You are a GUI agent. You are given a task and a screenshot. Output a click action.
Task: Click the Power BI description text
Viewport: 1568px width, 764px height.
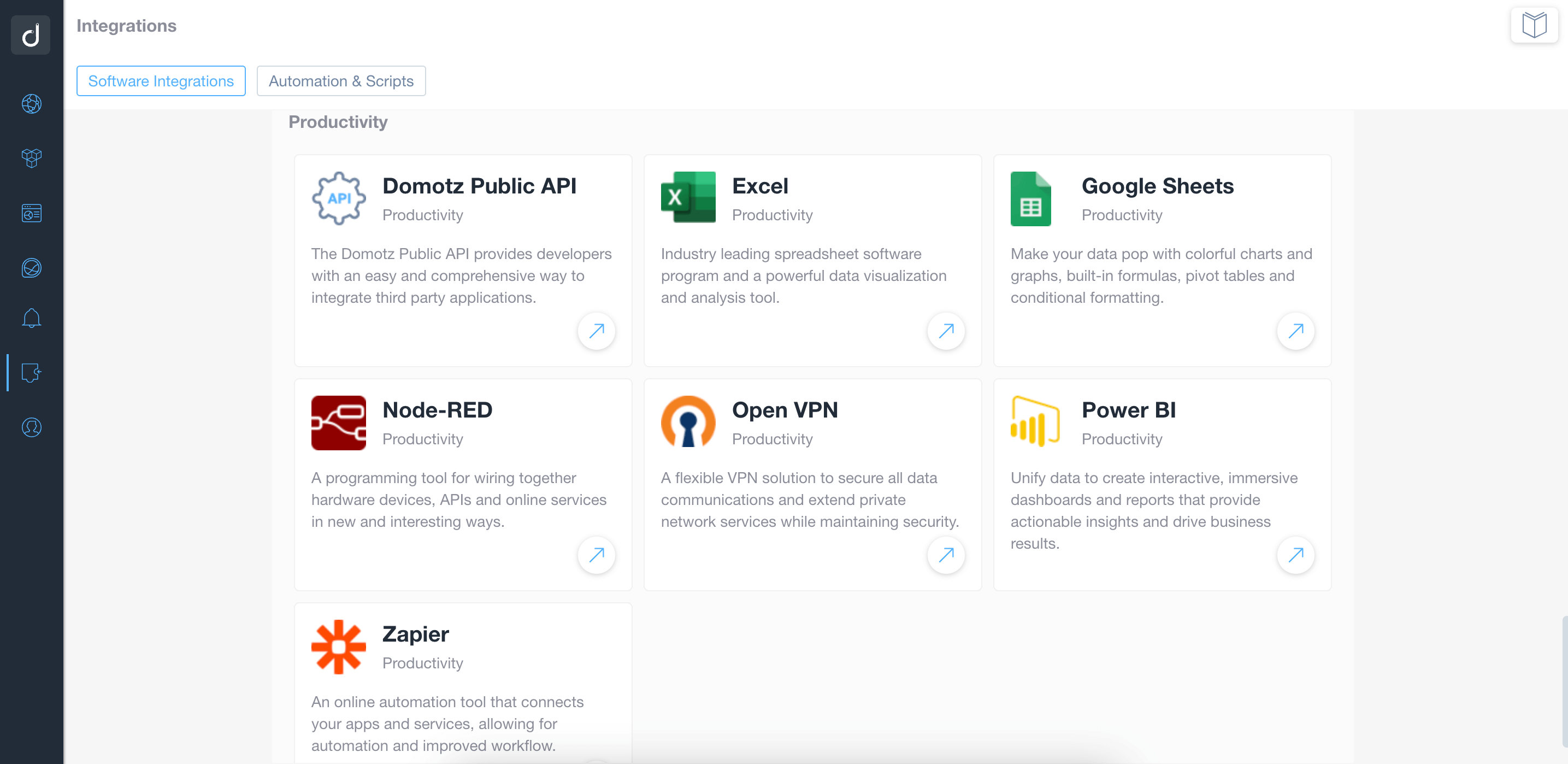point(1154,511)
